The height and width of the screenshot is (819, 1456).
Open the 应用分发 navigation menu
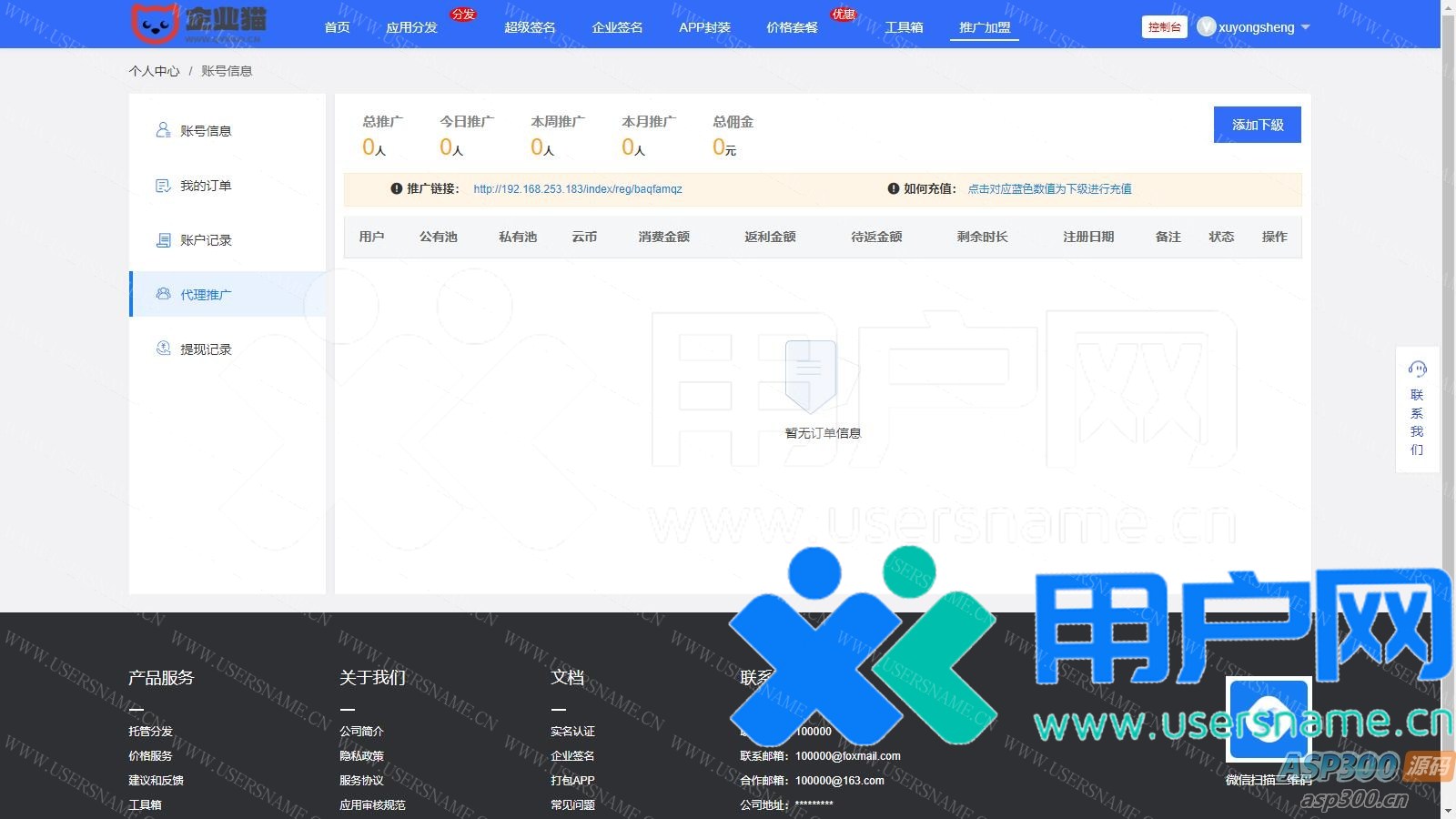[411, 27]
